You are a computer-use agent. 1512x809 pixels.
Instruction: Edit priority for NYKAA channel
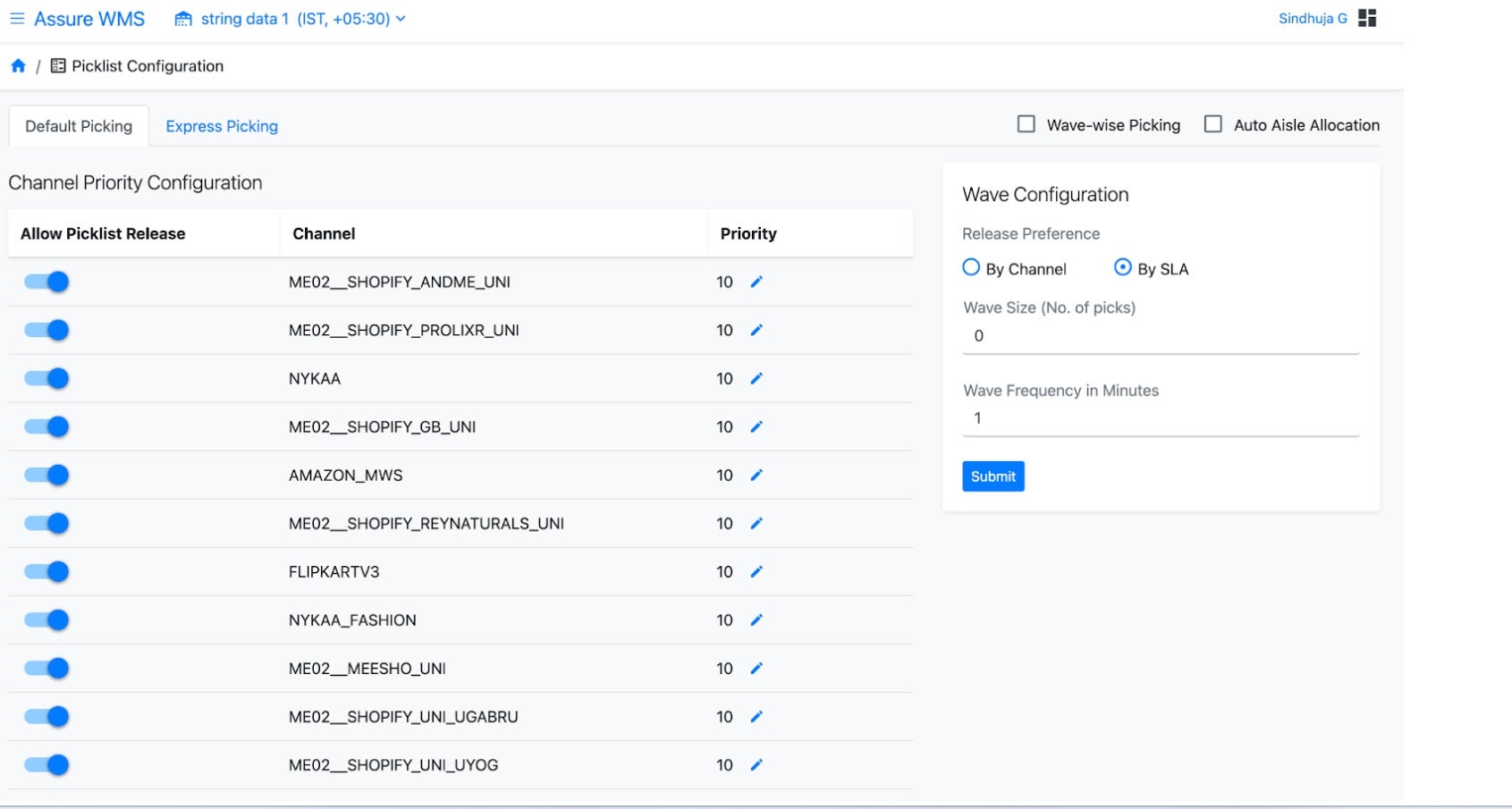coord(756,379)
